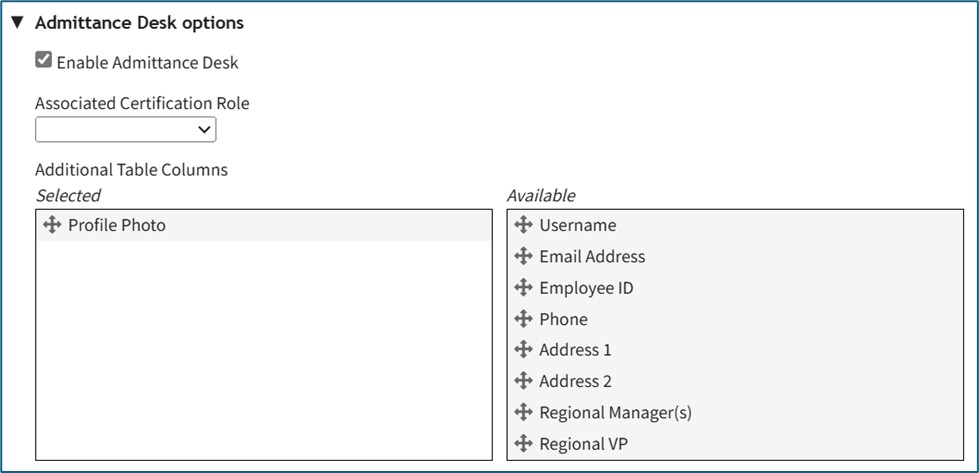The image size is (979, 473).
Task: Click the Email Address column entry text
Action: [592, 256]
